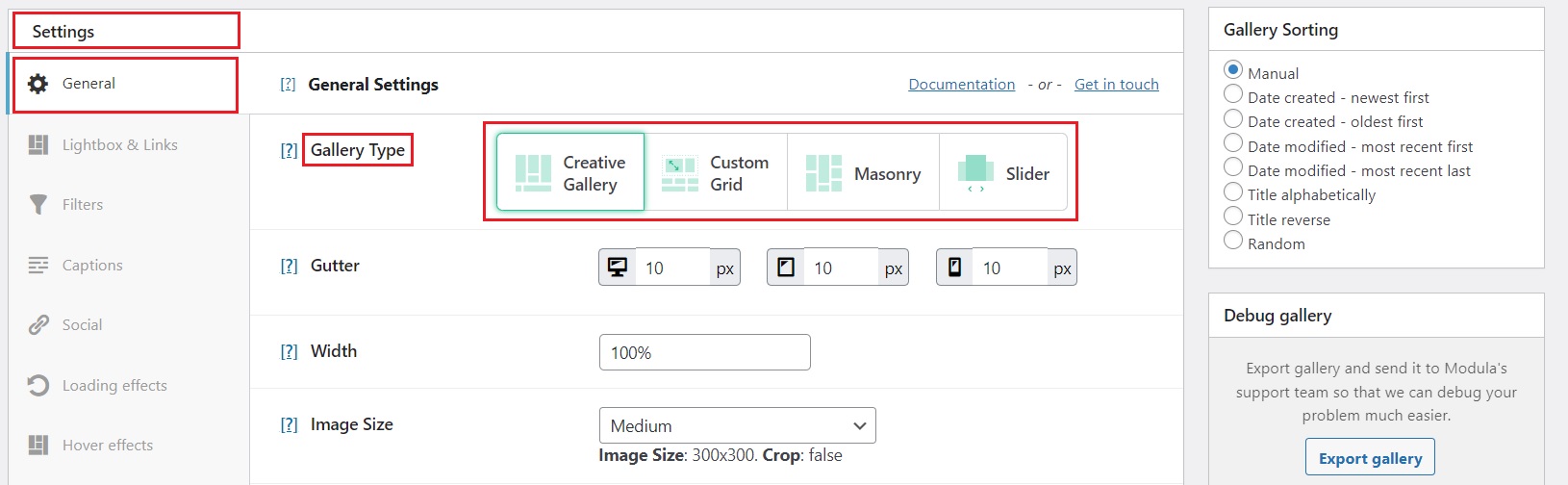Choose Date created - newest first
This screenshot has width=1568, height=485.
tap(1233, 94)
